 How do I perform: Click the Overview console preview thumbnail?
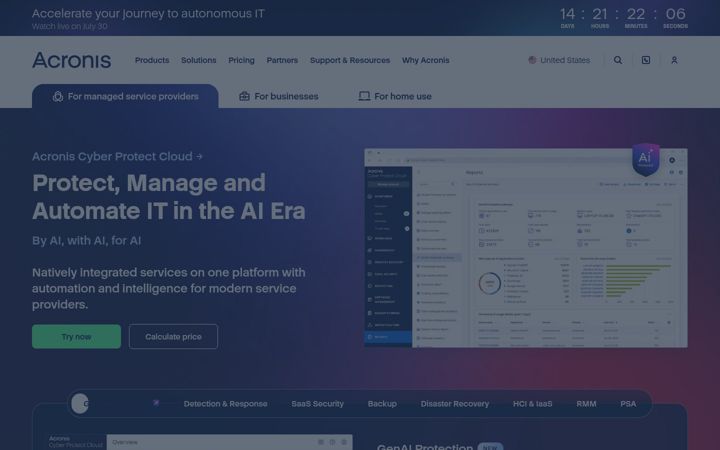(x=201, y=442)
